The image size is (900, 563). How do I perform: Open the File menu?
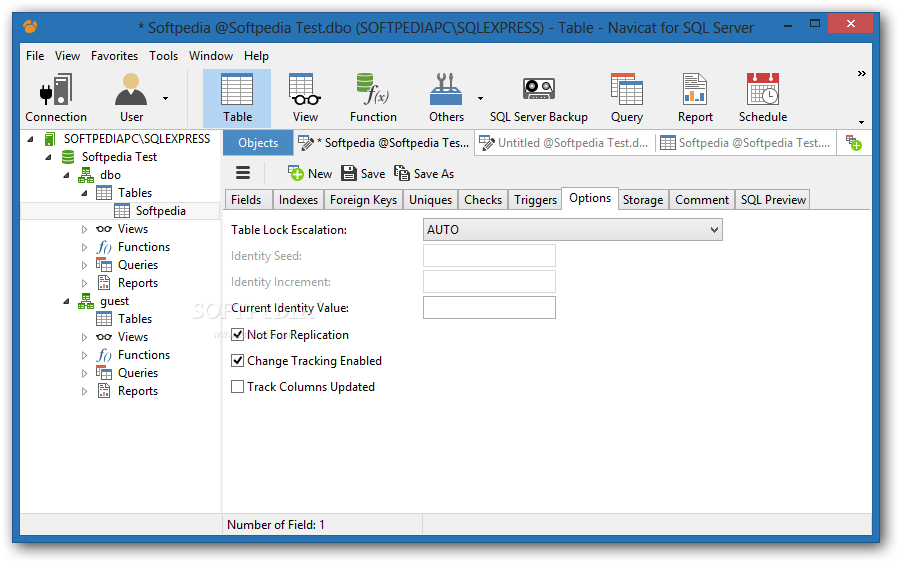(35, 56)
